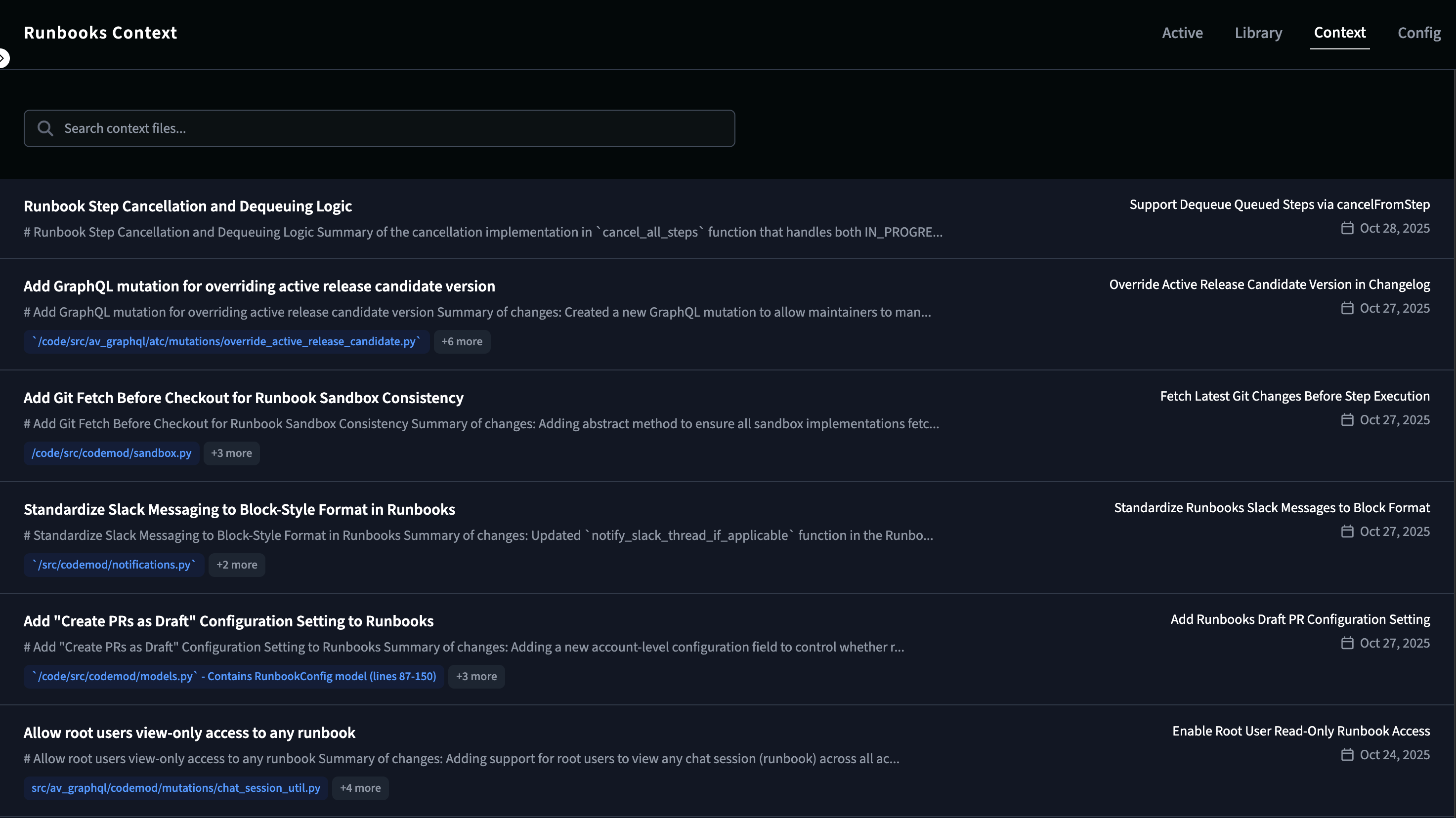Open Allow root users view-only access entry
The height and width of the screenshot is (818, 1456).
pyautogui.click(x=189, y=733)
